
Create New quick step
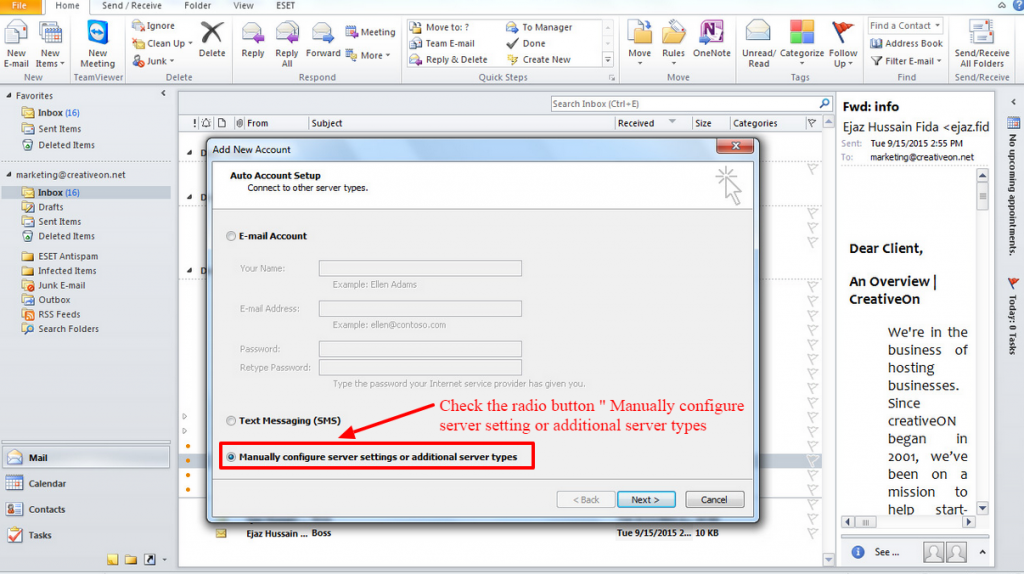[539, 59]
